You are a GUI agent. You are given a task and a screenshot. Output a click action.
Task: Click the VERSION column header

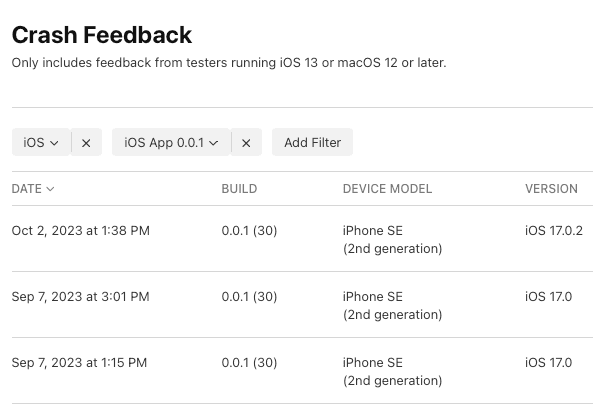click(x=551, y=189)
